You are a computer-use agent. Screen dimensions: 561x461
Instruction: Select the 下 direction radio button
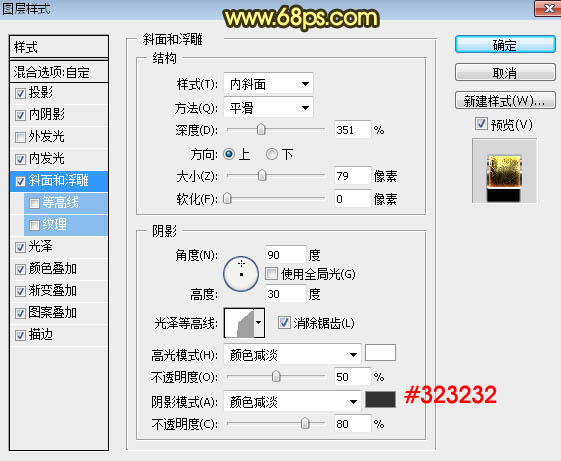tap(272, 154)
